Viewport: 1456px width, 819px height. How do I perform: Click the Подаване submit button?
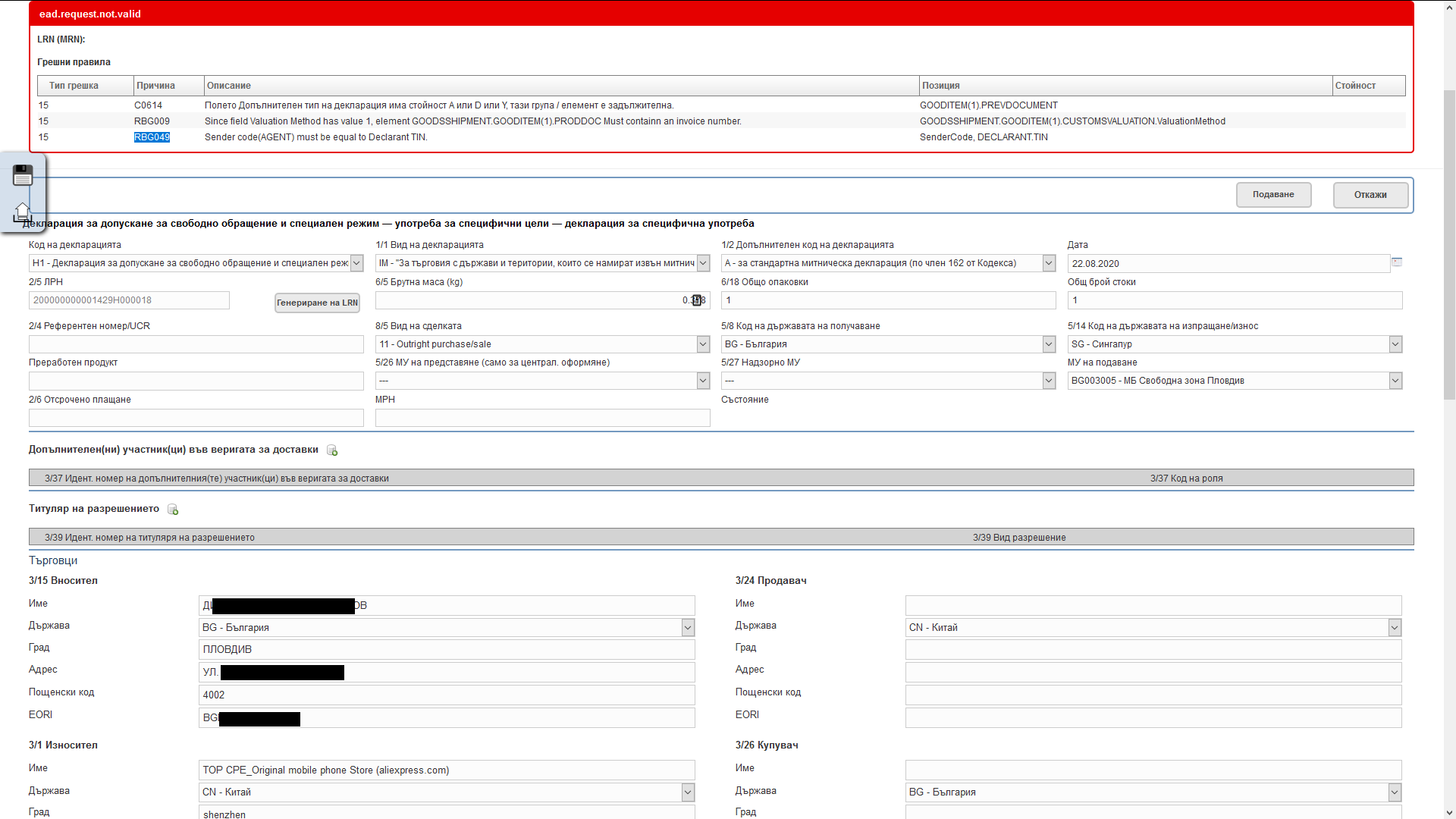(x=1273, y=195)
